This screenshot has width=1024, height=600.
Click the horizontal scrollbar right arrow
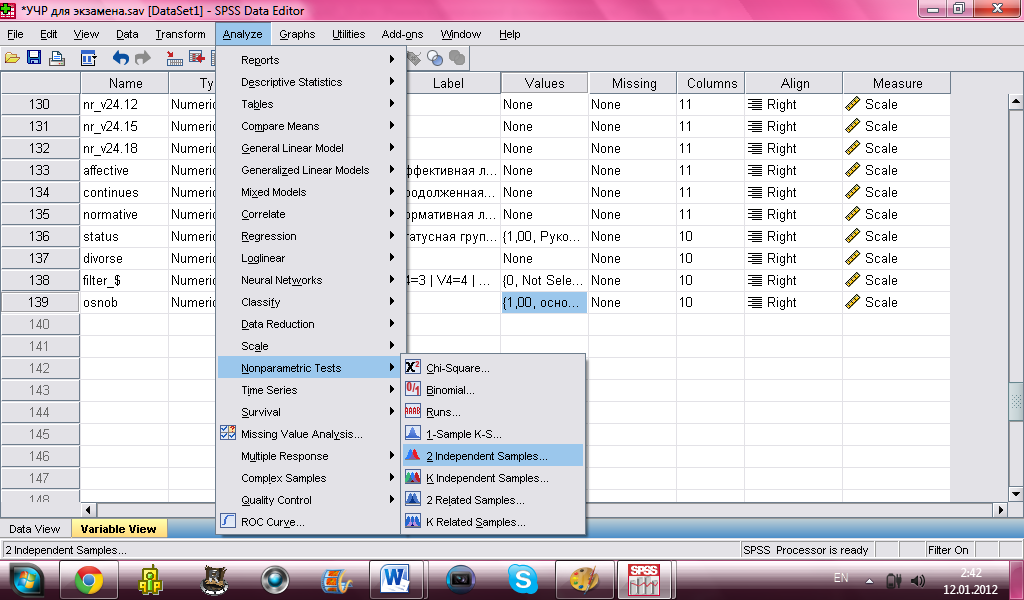click(x=1000, y=509)
